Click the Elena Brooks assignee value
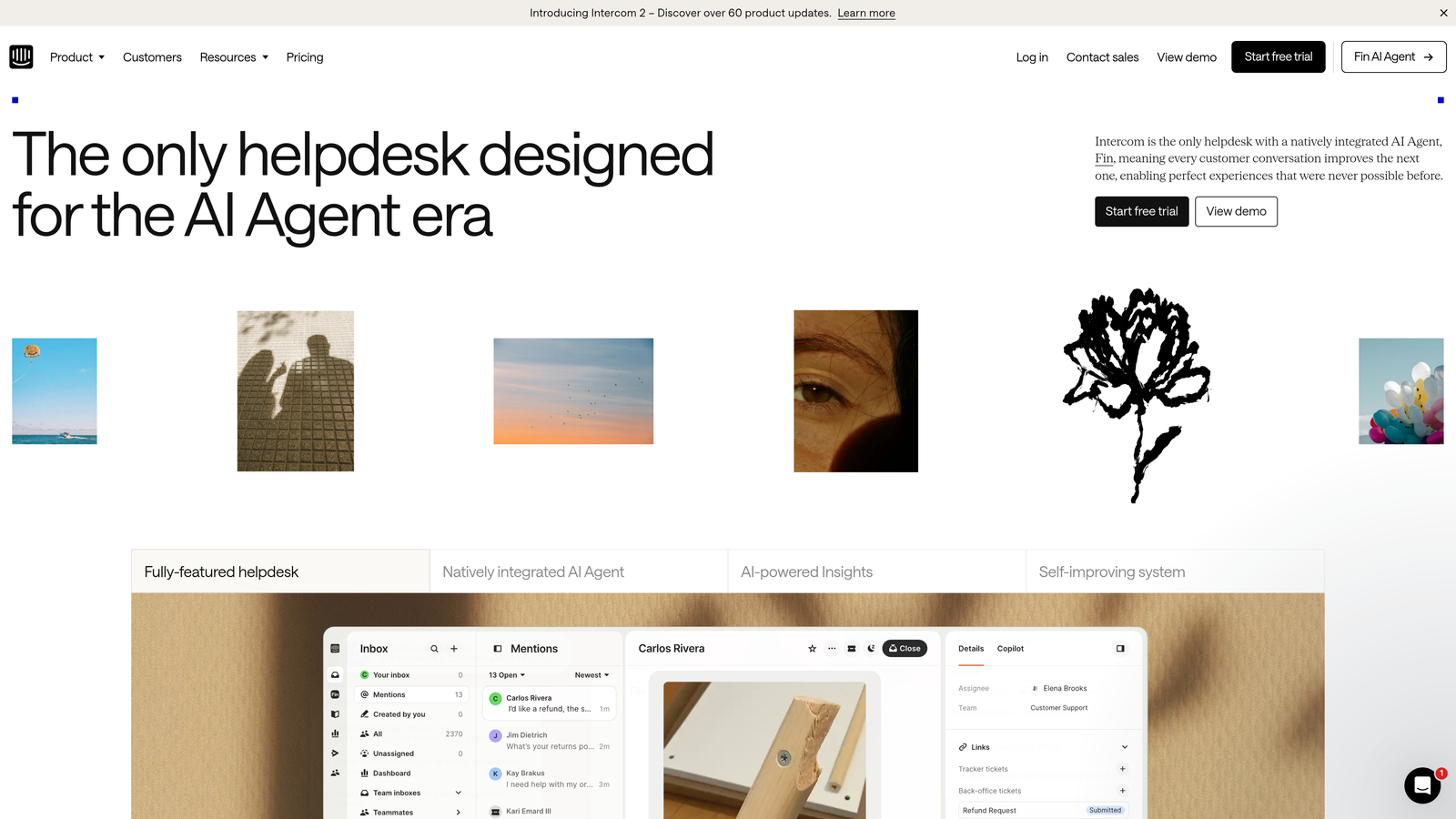1456x819 pixels. (x=1059, y=689)
